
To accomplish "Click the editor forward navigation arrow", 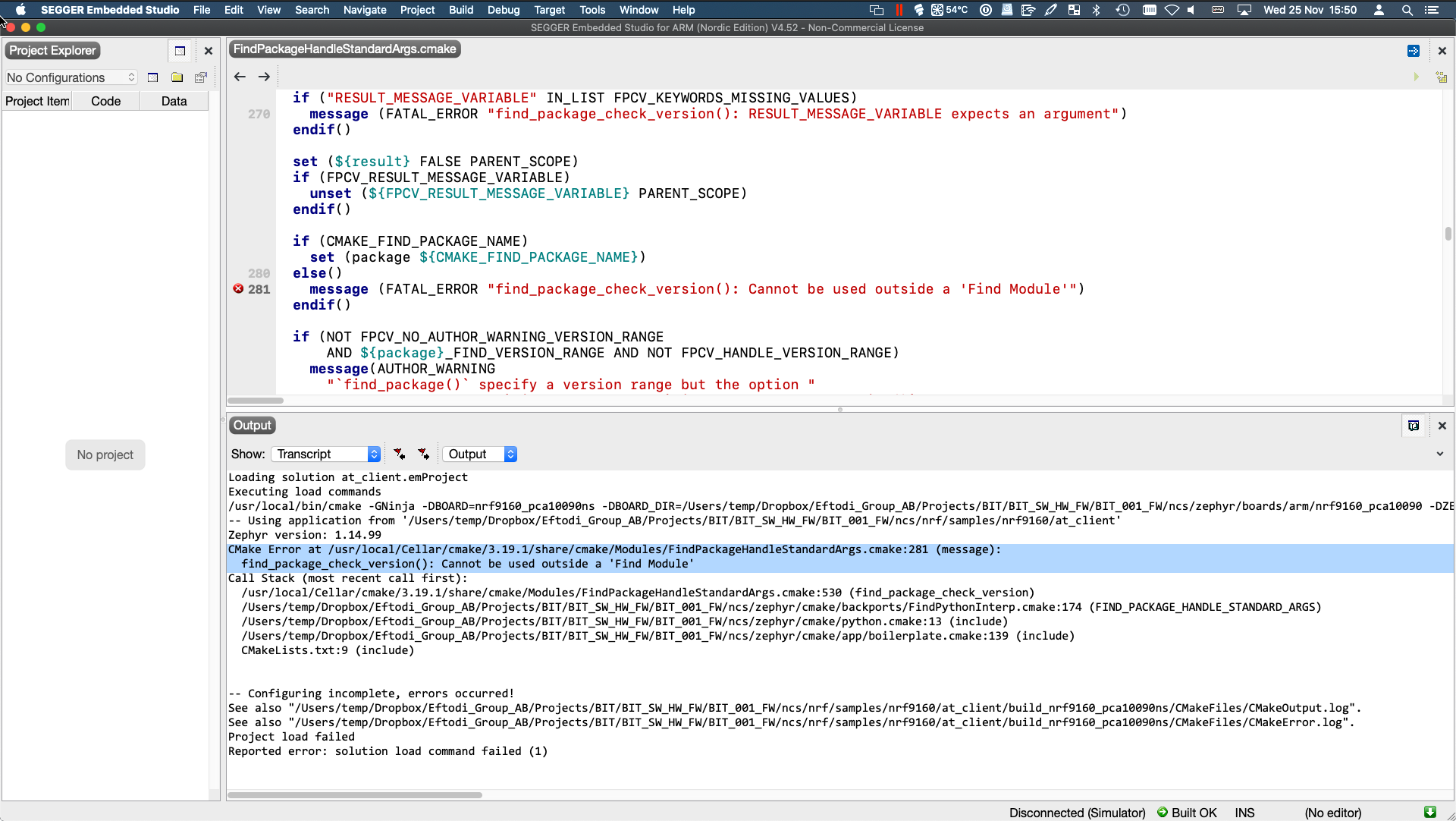I will tap(264, 77).
